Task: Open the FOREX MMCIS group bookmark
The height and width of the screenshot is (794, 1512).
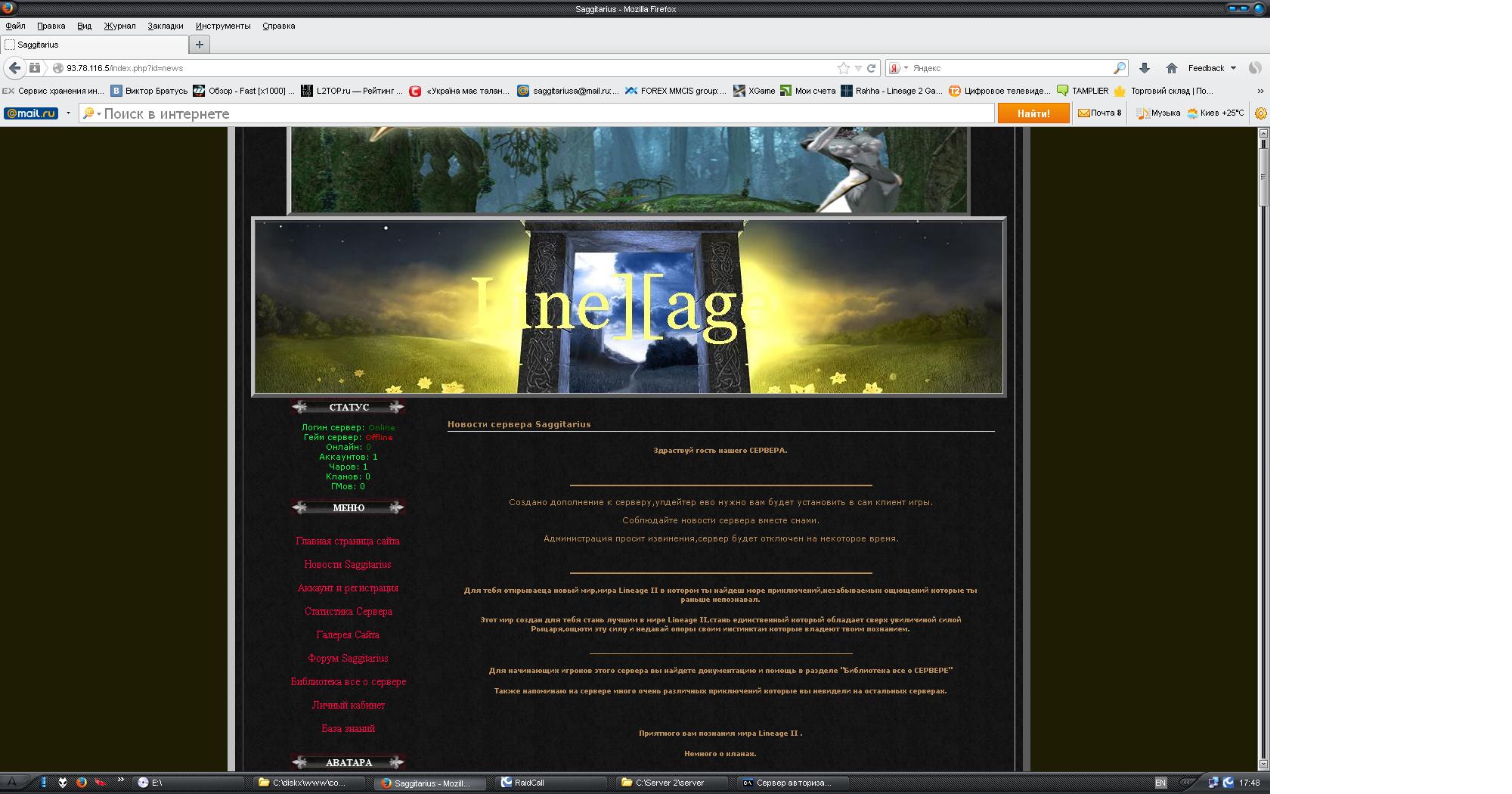Action: tap(675, 91)
